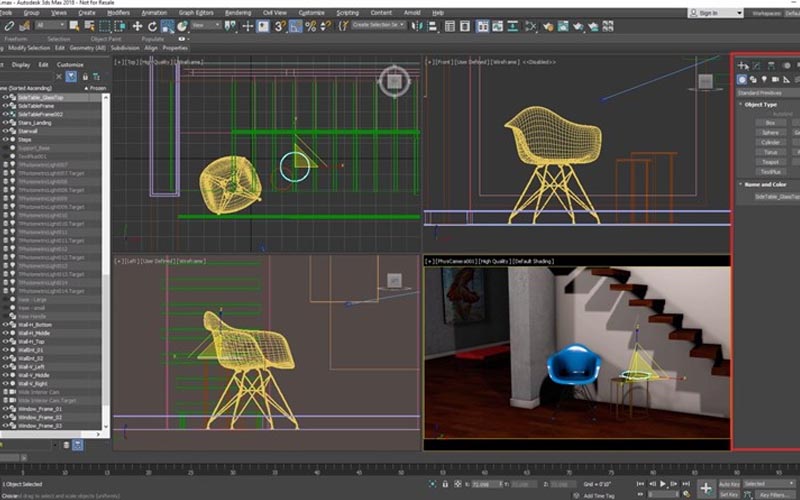Image resolution: width=800 pixels, height=500 pixels.
Task: Activate the Select and Scale tool
Action: [167, 26]
